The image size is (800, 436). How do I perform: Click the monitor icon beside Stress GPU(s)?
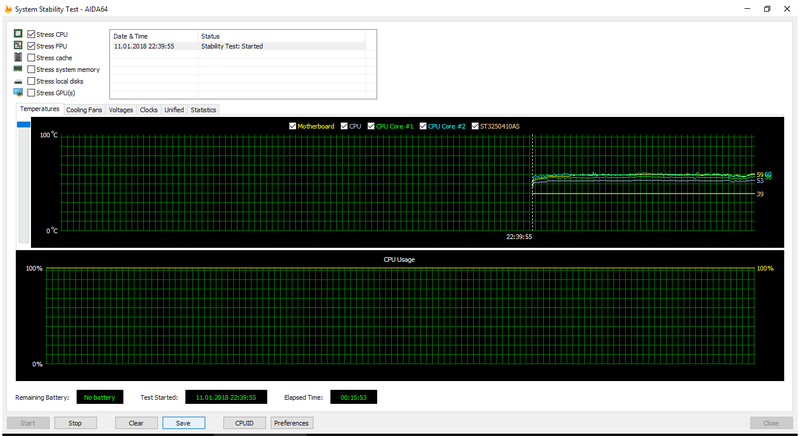click(18, 93)
